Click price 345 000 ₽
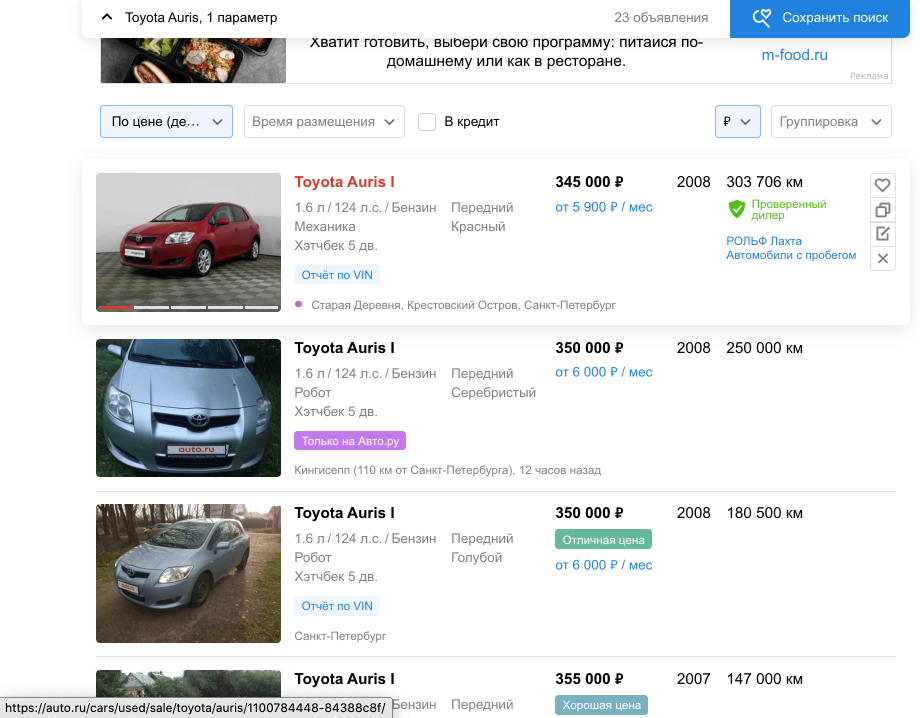This screenshot has height=718, width=920. (x=589, y=182)
